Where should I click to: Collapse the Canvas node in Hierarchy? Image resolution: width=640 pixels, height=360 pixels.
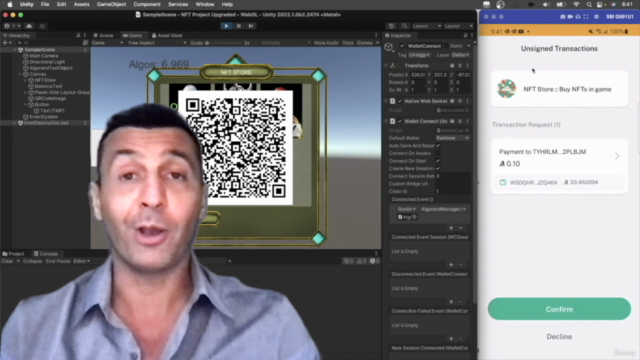20,74
